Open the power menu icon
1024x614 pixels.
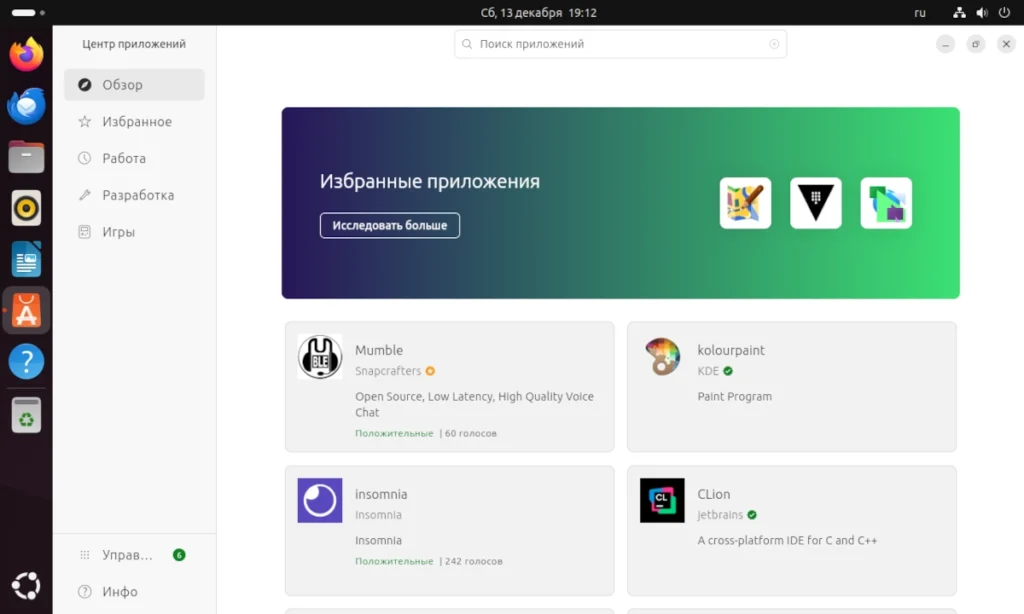[x=1004, y=12]
